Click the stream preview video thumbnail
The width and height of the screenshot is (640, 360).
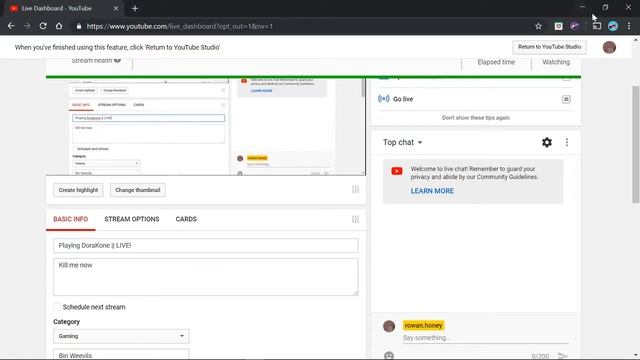[x=206, y=127]
